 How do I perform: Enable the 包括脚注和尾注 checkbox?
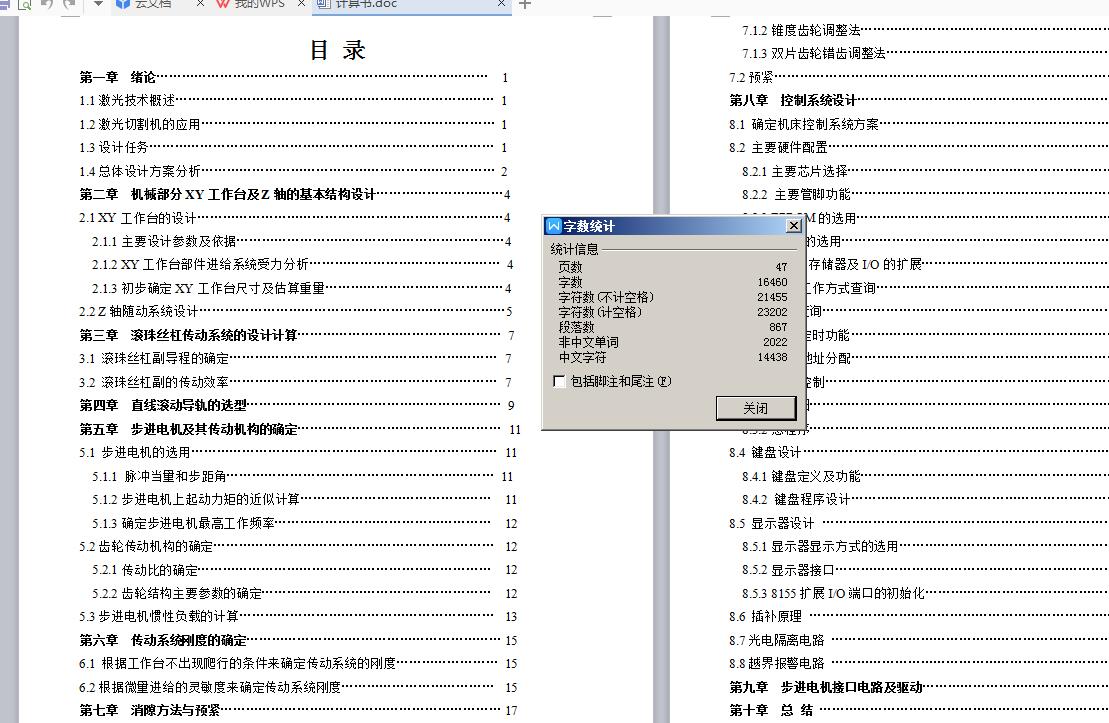[558, 381]
